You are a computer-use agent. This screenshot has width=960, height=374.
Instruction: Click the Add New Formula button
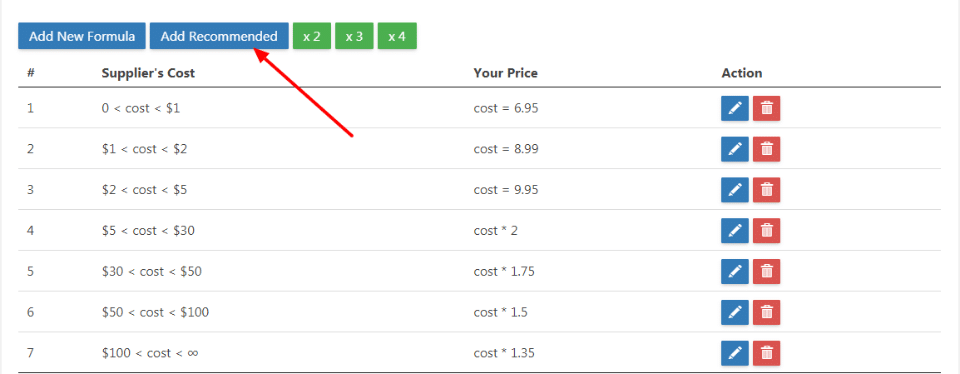click(82, 36)
